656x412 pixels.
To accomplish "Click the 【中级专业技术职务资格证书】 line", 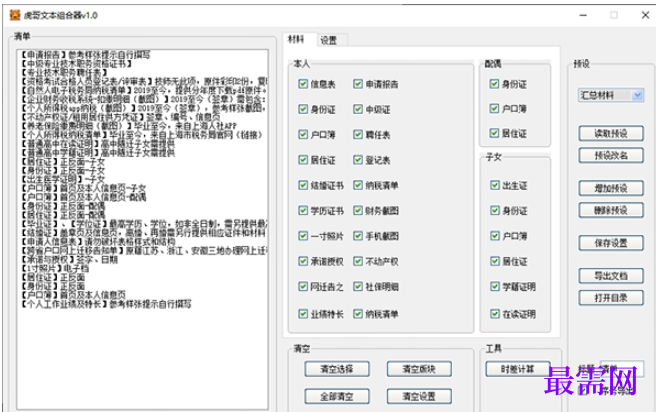I will 77,64.
